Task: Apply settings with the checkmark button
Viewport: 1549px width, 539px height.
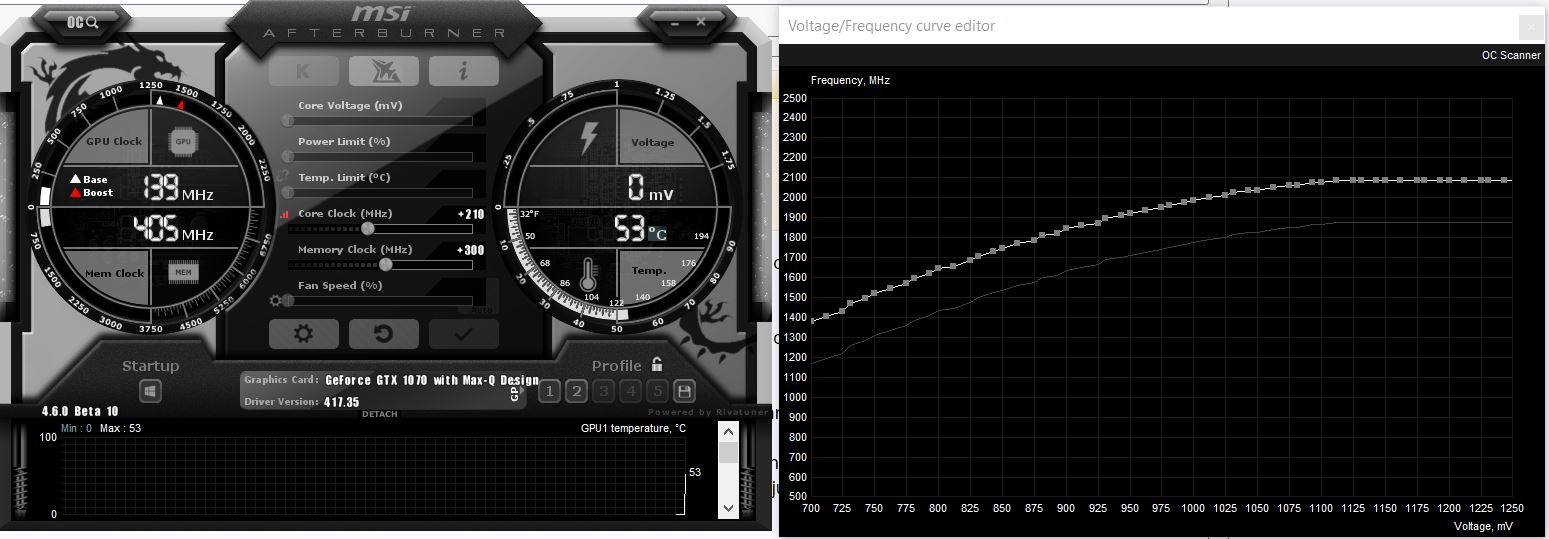Action: 463,333
